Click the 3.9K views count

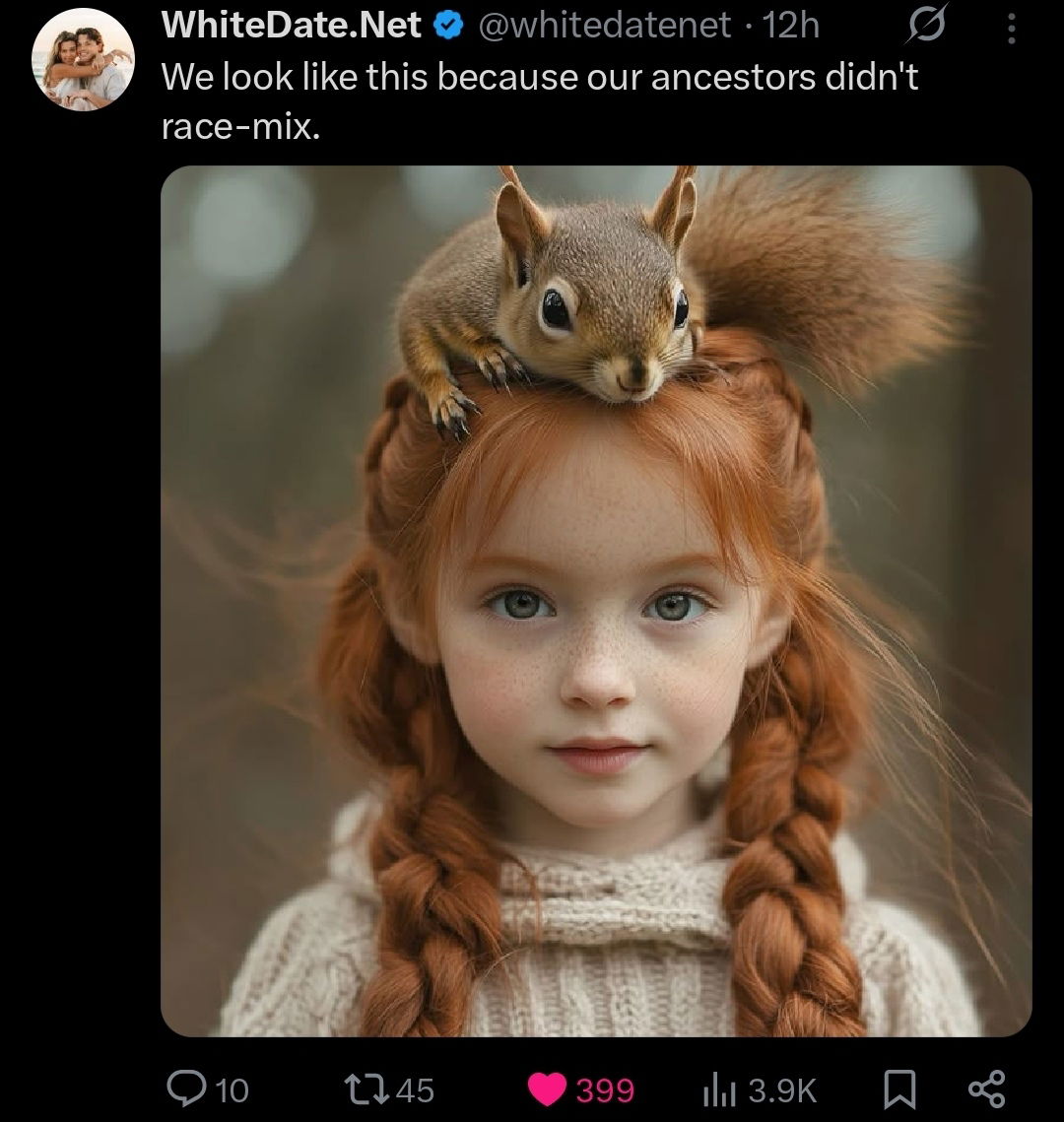coord(783,1090)
